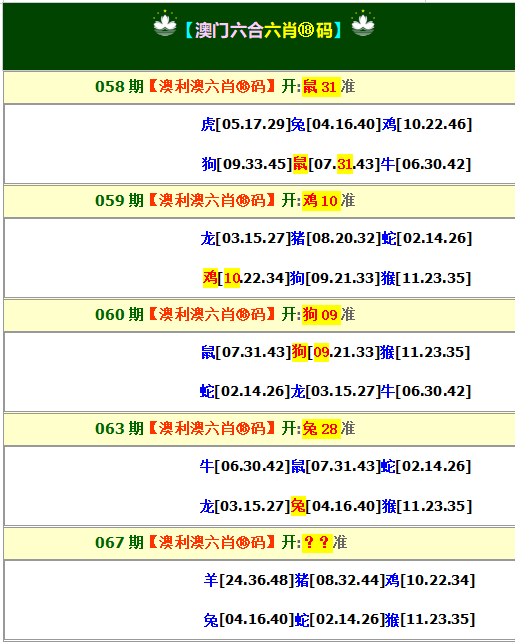Select 鸡[10.22.34] in period 067

coord(431,580)
